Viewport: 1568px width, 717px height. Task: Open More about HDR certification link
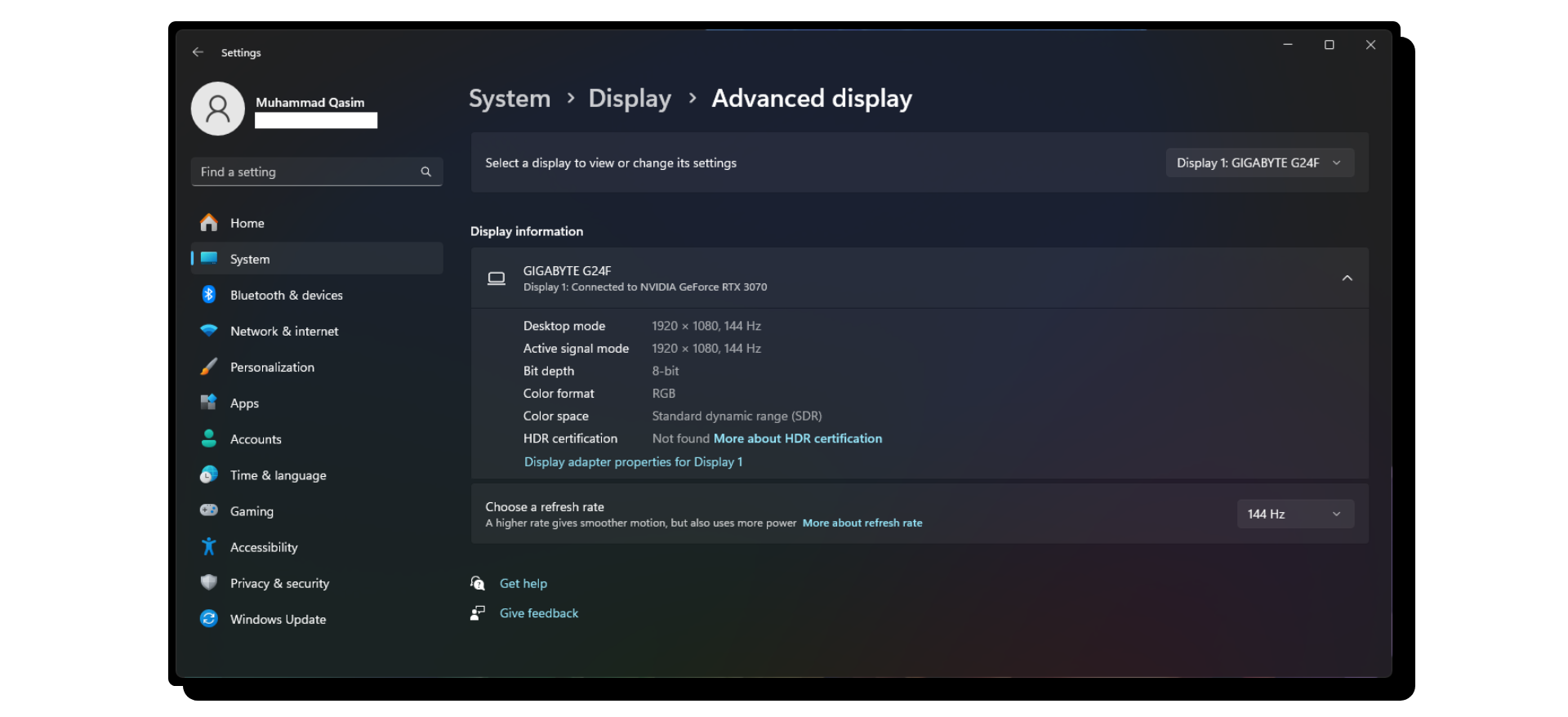(798, 439)
